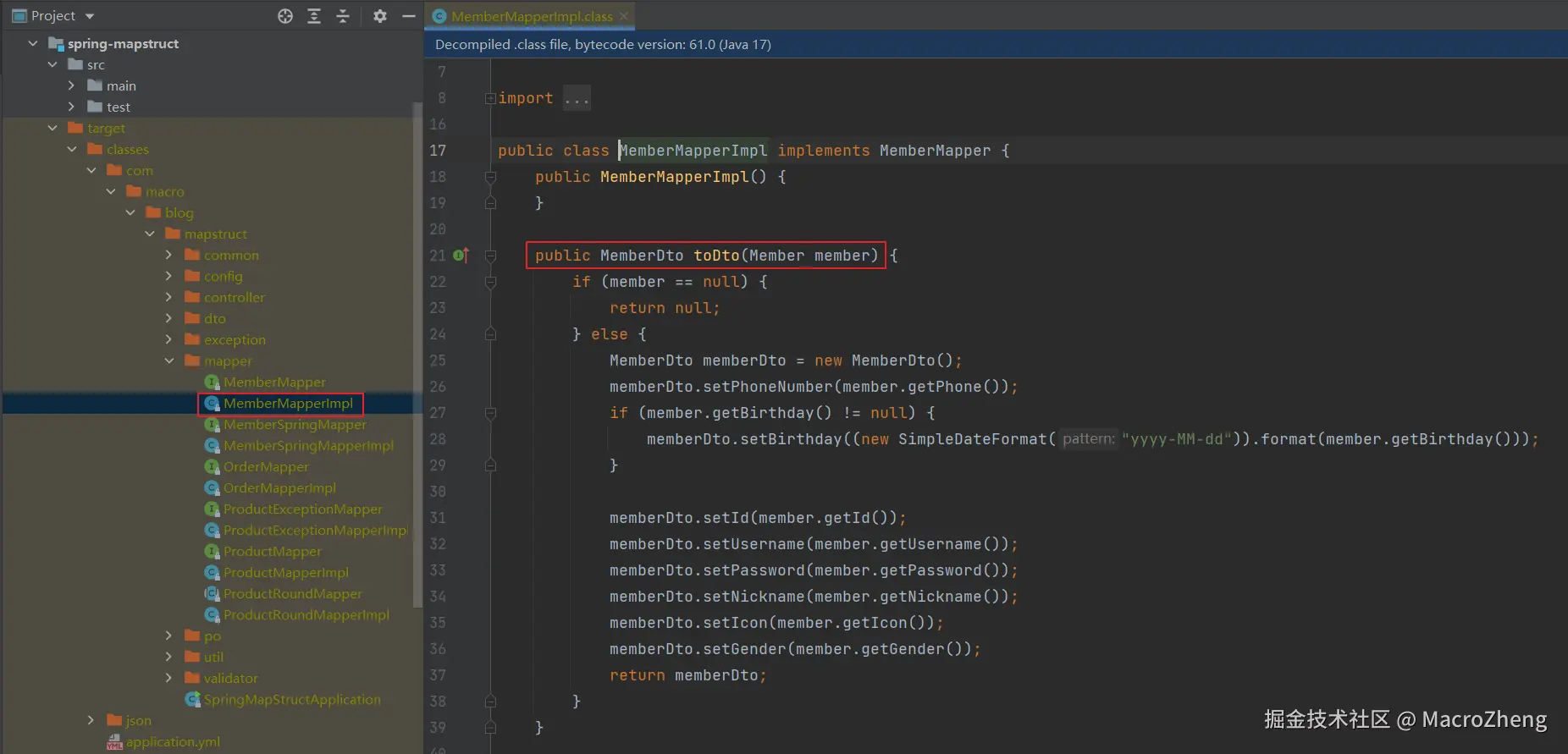Expand the util package
The image size is (1568, 754).
point(168,657)
